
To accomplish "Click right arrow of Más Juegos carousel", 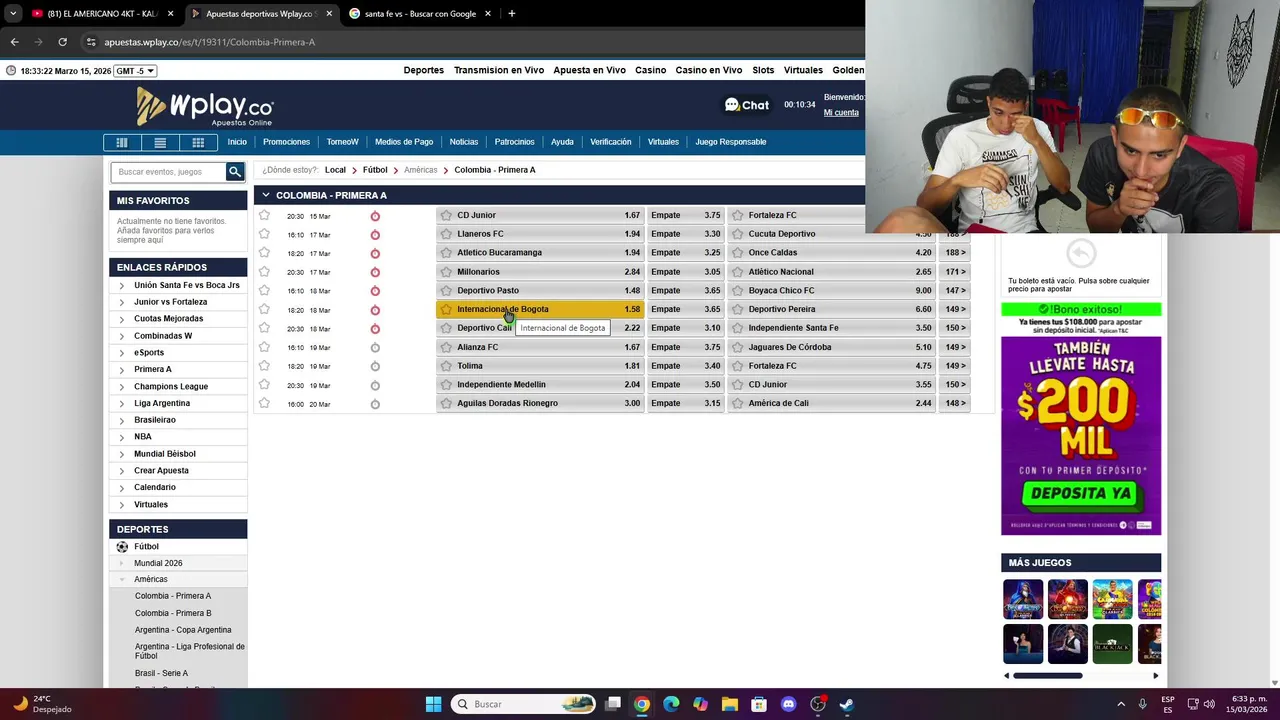I will [x=1156, y=676].
